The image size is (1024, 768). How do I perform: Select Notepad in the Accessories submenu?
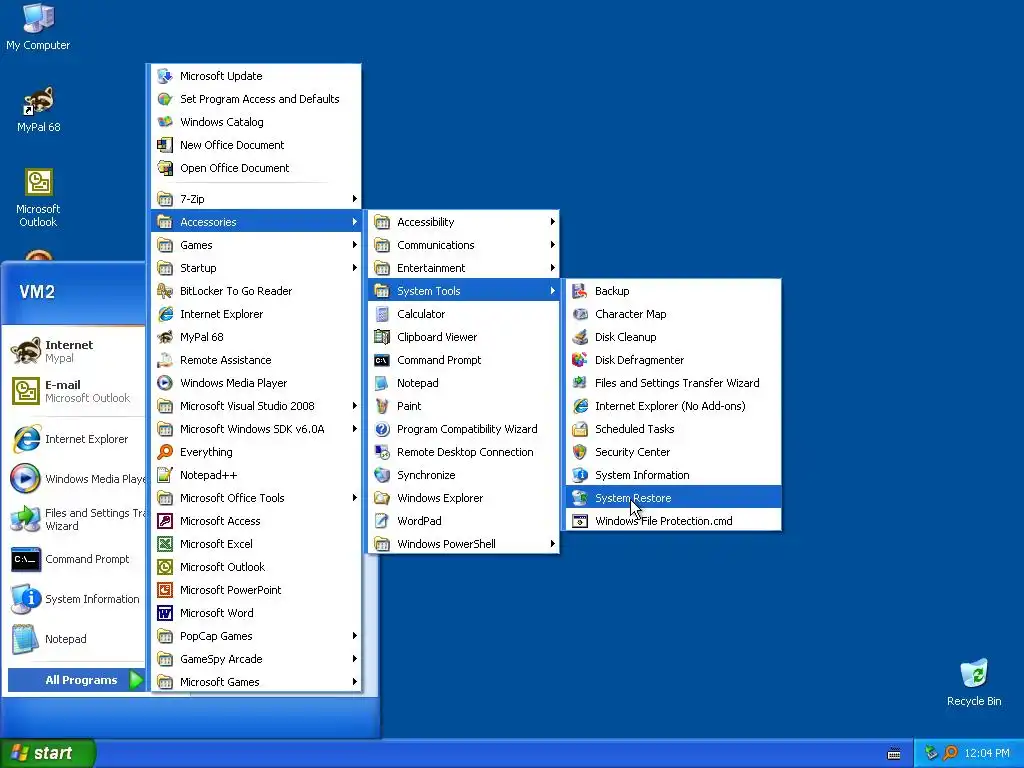coord(464,383)
